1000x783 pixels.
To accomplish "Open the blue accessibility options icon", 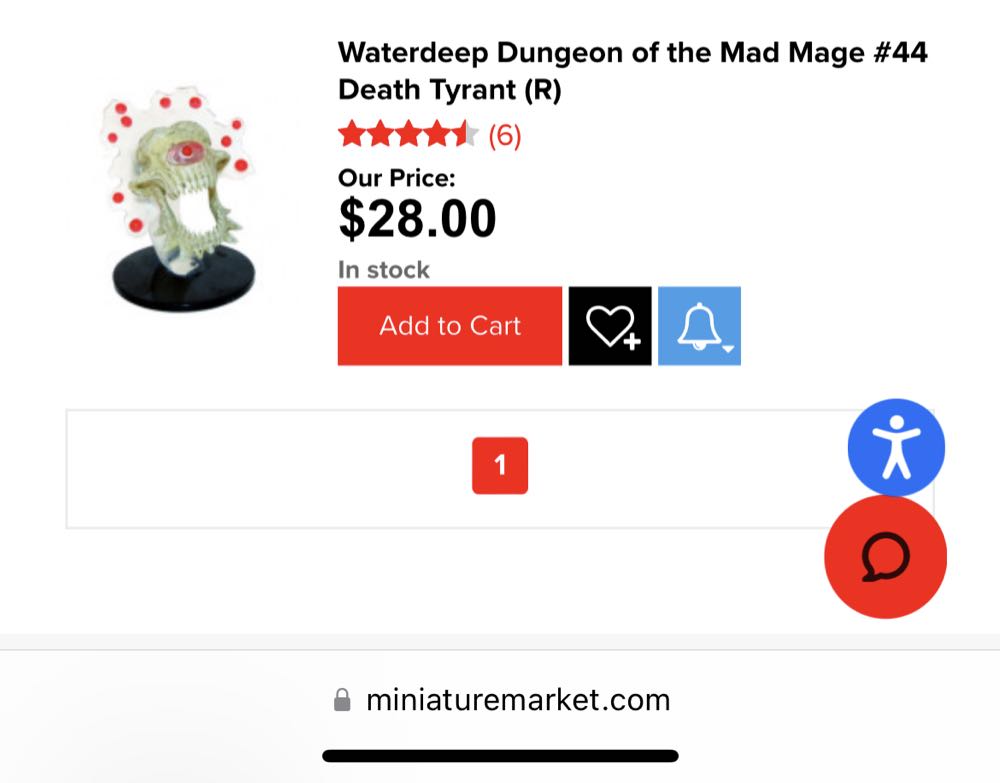I will coord(896,447).
